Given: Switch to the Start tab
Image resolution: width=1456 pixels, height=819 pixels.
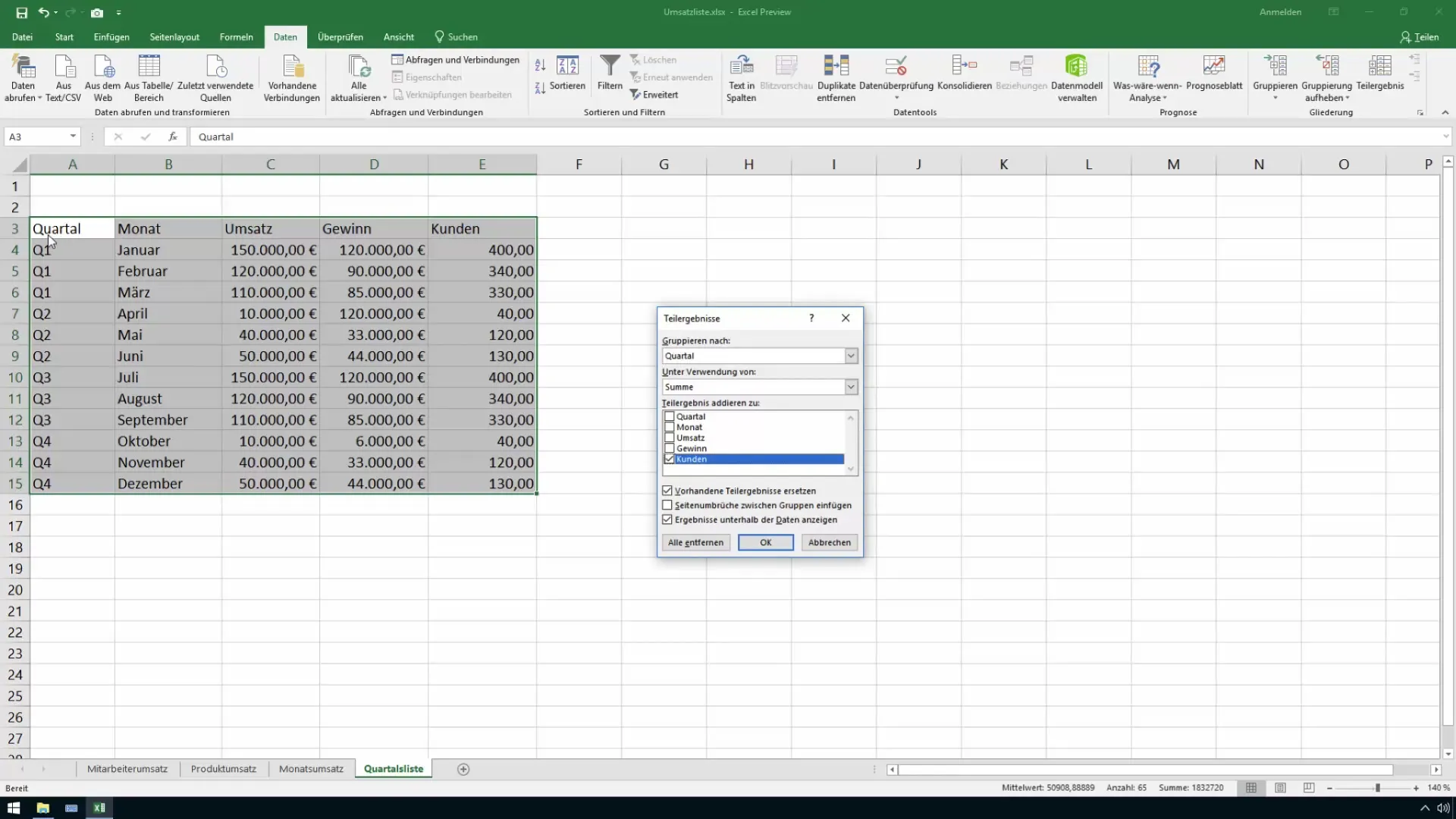Looking at the screenshot, I should (x=64, y=37).
